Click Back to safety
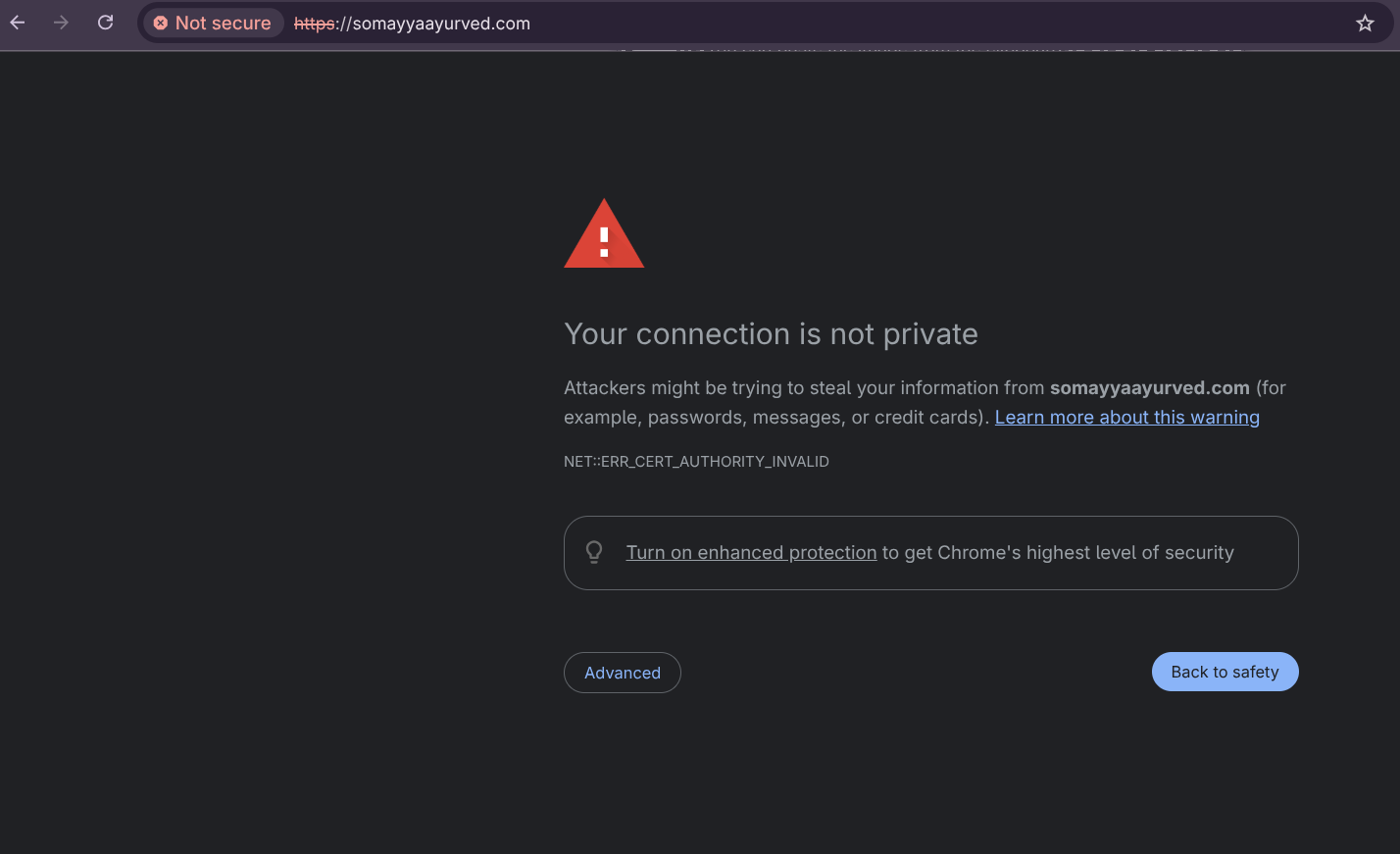Screen dimensions: 1400x854 click(1225, 672)
